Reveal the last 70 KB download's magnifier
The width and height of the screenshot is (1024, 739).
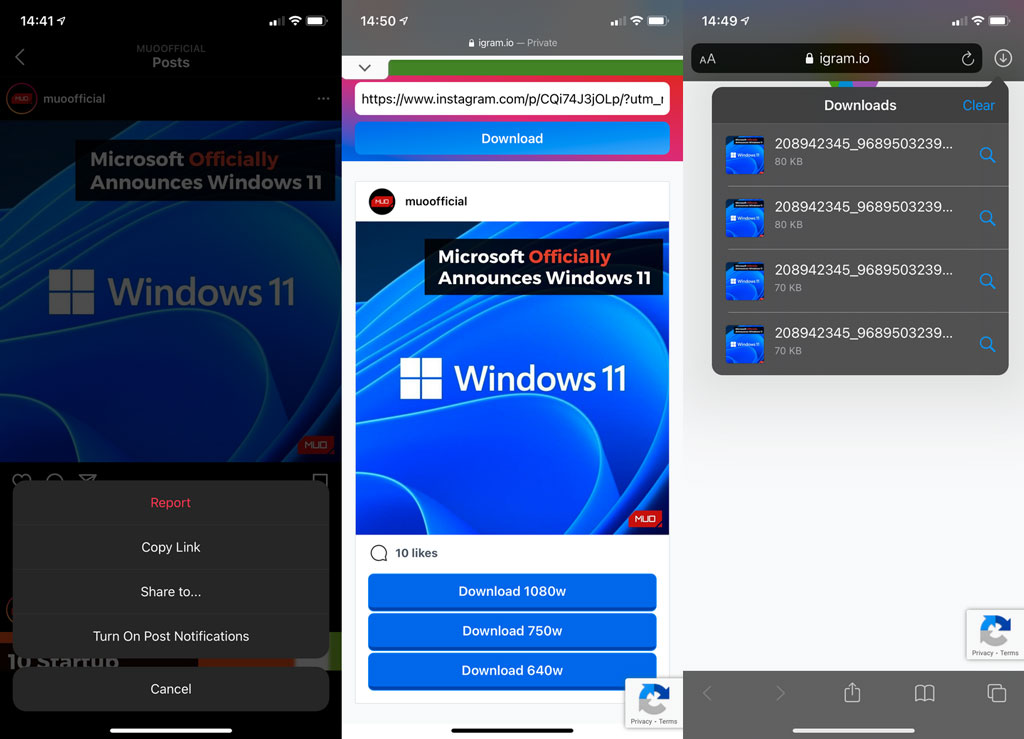coord(987,344)
